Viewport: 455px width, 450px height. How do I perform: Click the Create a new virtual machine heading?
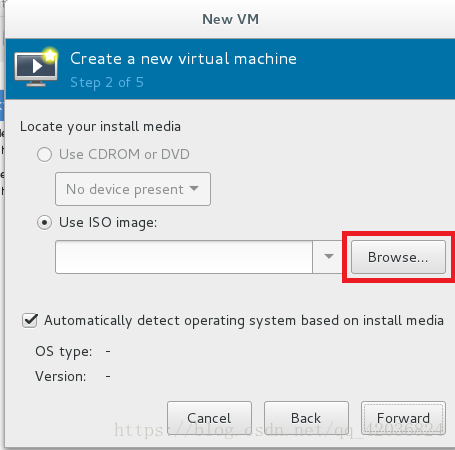click(183, 59)
